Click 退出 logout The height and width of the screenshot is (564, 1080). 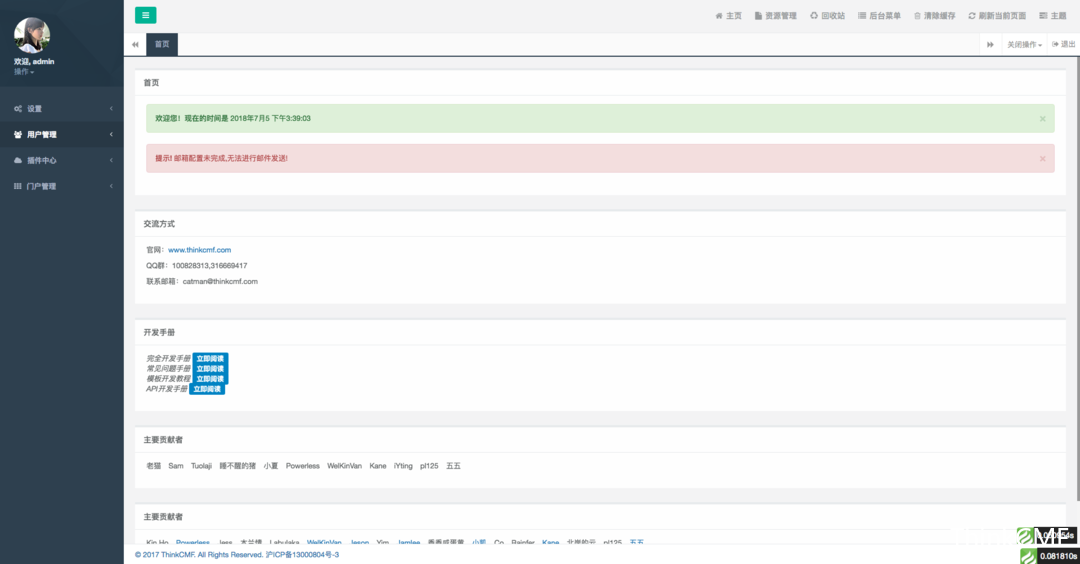(x=1064, y=44)
